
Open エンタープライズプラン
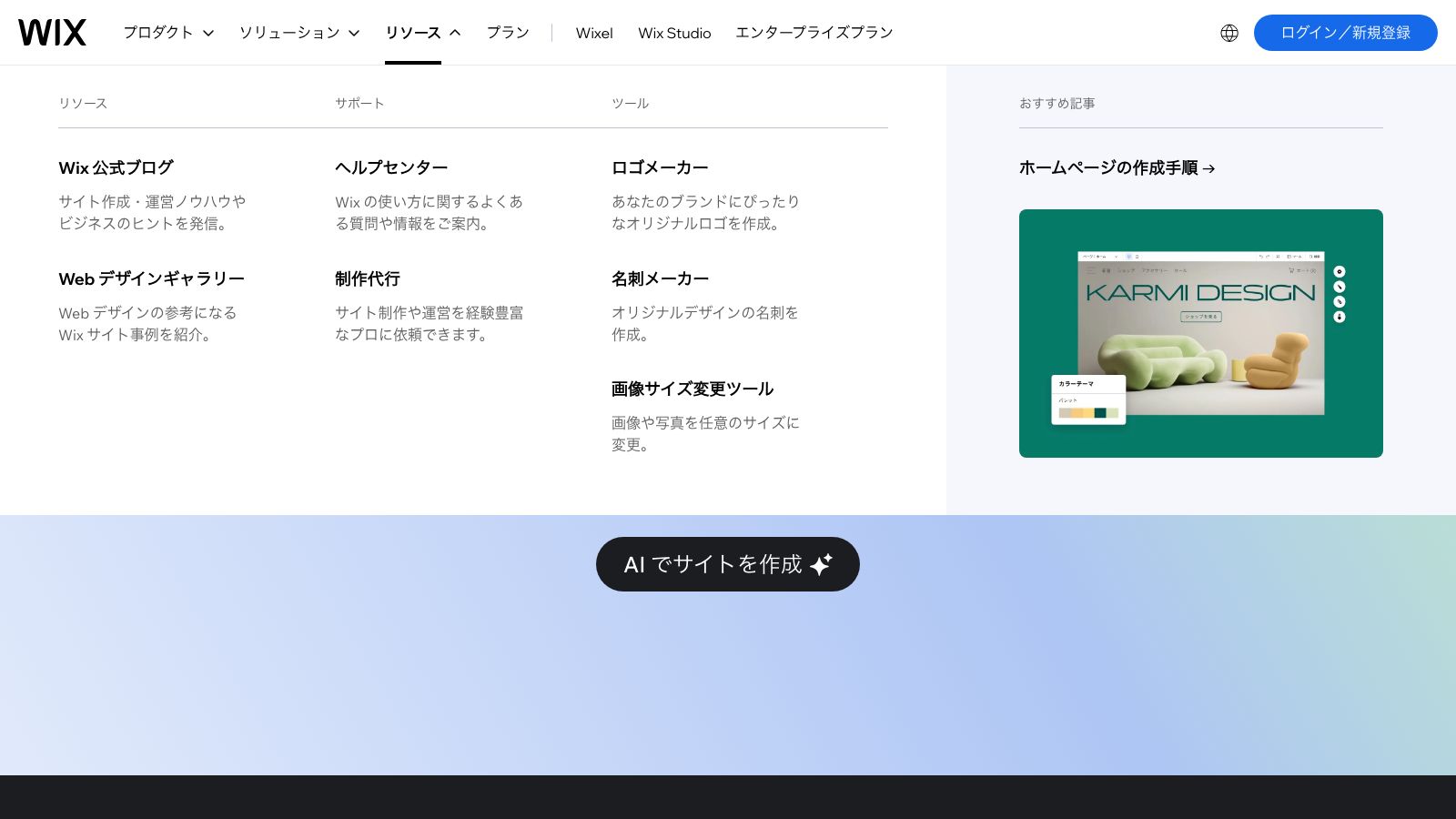click(814, 33)
